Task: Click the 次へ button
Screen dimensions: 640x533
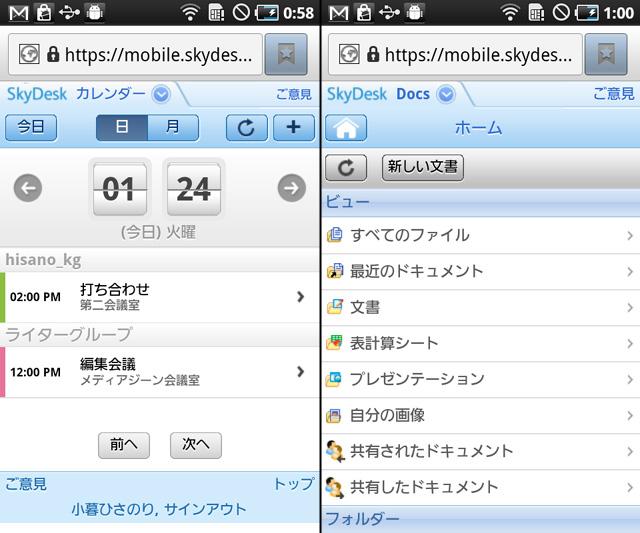Action: [x=196, y=445]
